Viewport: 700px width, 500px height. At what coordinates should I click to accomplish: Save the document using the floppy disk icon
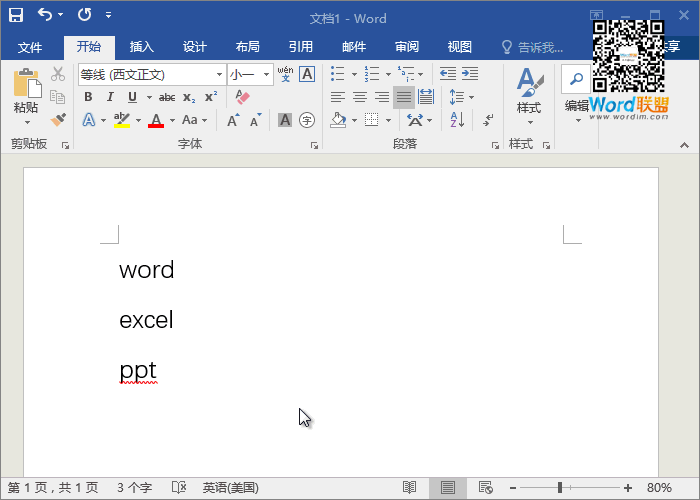16,15
